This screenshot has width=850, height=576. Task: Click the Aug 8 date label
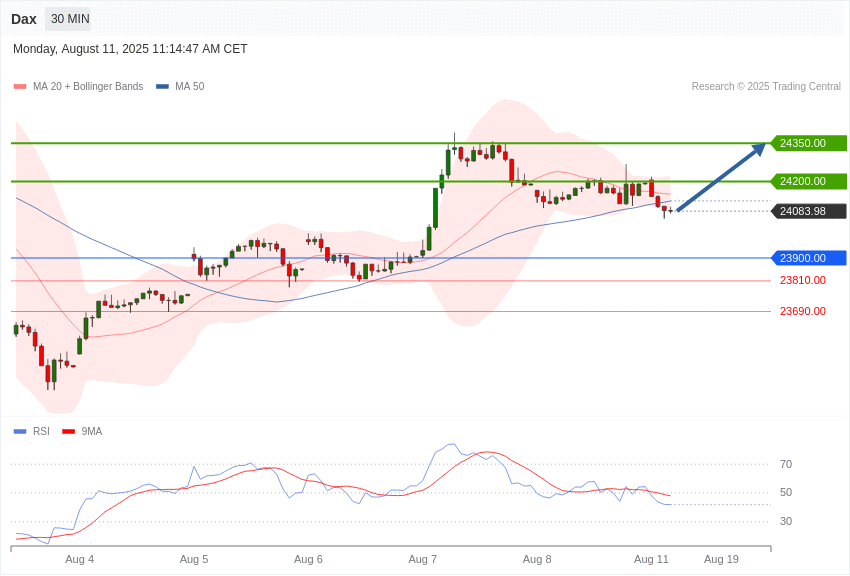click(537, 559)
